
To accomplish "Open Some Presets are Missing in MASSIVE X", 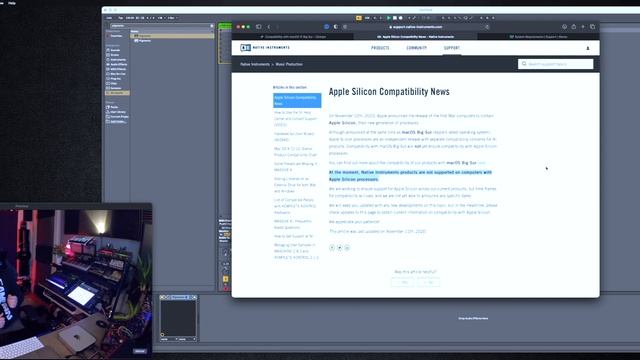I will (295, 167).
